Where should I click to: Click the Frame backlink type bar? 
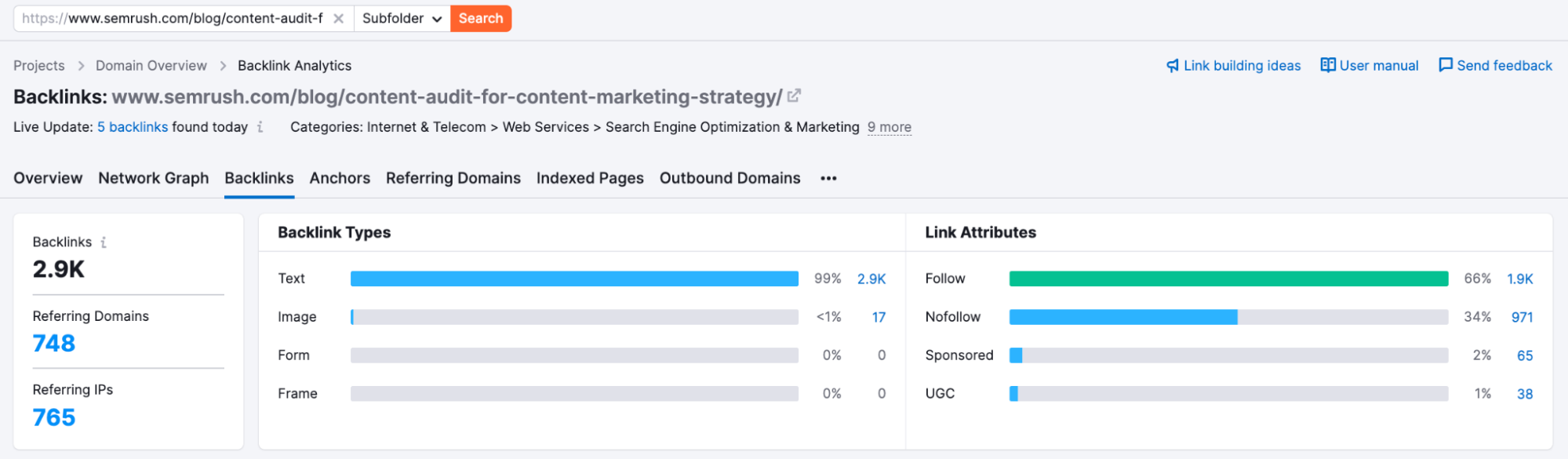574,394
